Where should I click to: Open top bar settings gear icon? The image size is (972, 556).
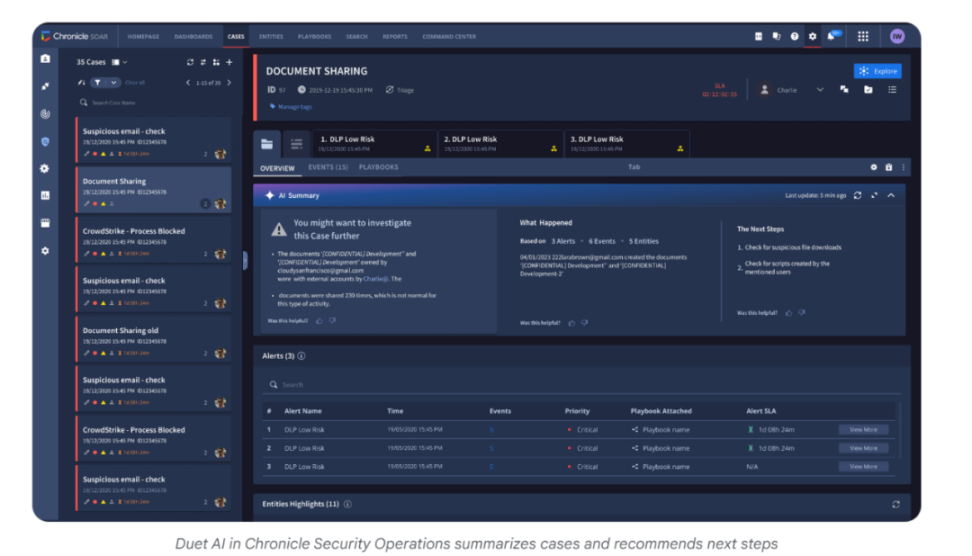pos(813,37)
